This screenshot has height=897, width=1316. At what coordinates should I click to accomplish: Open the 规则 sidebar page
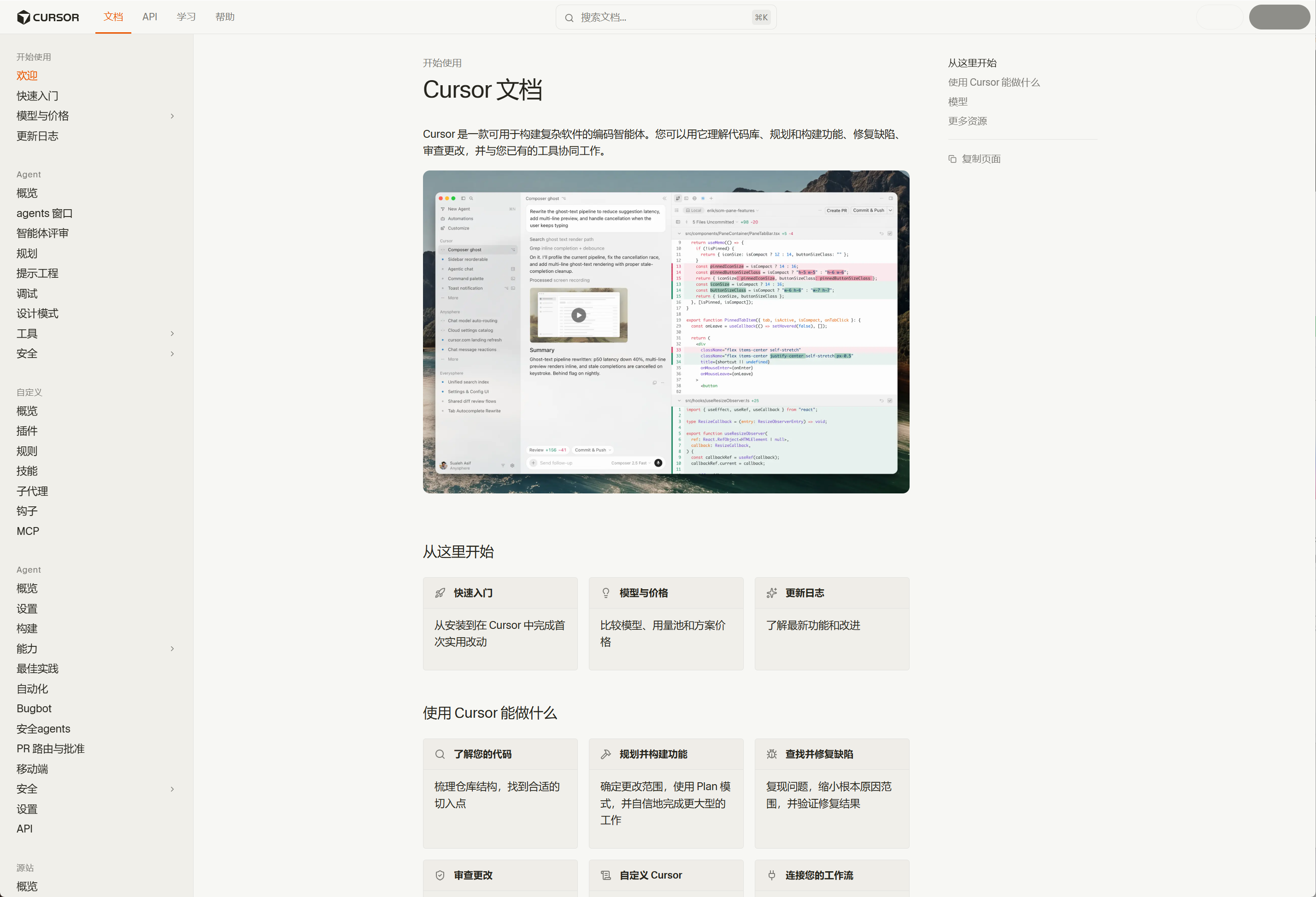click(27, 451)
